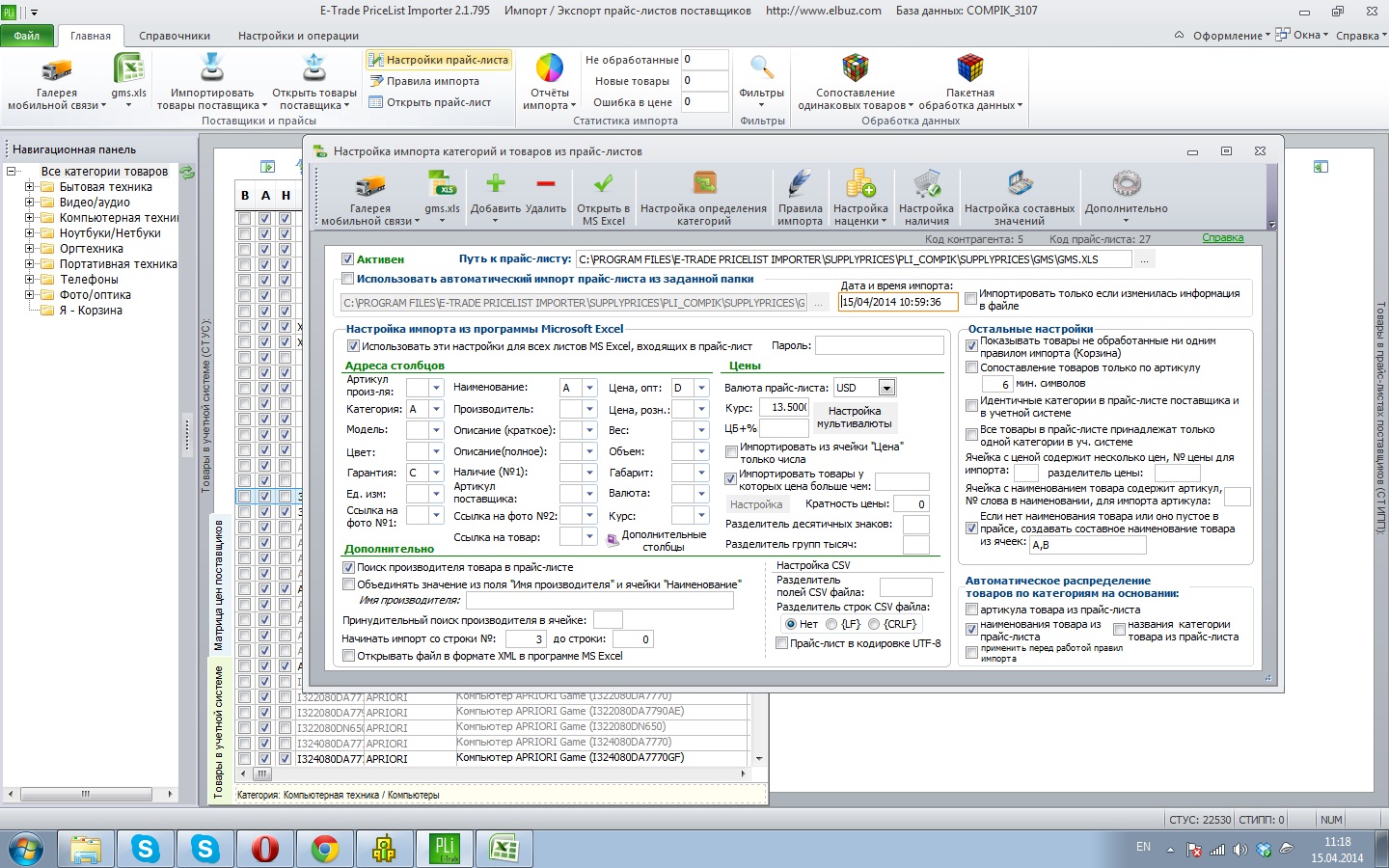Click the Windows Start button
The image size is (1389, 868).
(x=26, y=849)
